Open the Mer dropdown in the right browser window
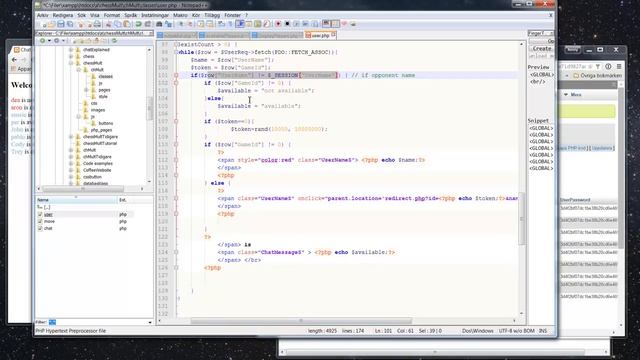This screenshot has width=640, height=360. 573,95
